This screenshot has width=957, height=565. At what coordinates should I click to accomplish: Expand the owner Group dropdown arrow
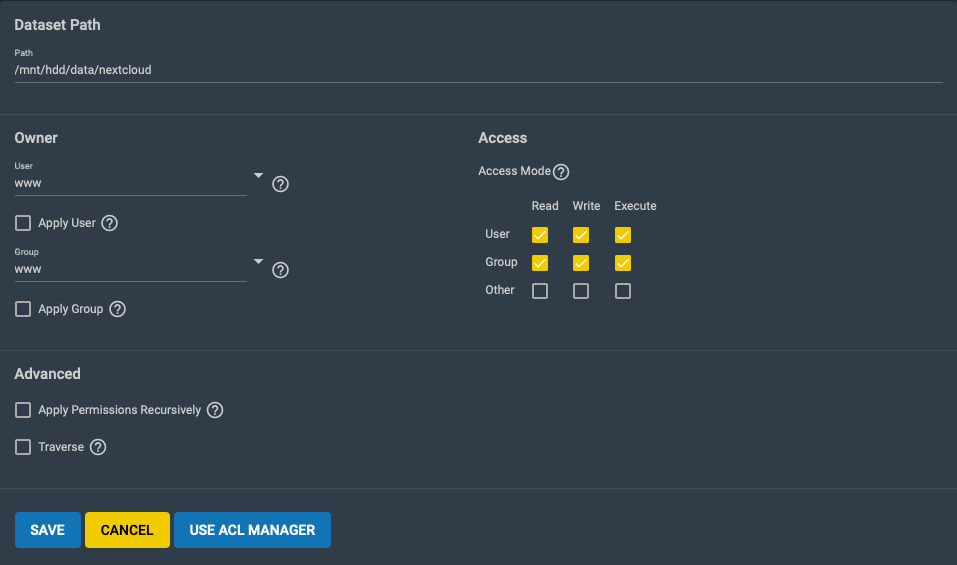coord(258,262)
